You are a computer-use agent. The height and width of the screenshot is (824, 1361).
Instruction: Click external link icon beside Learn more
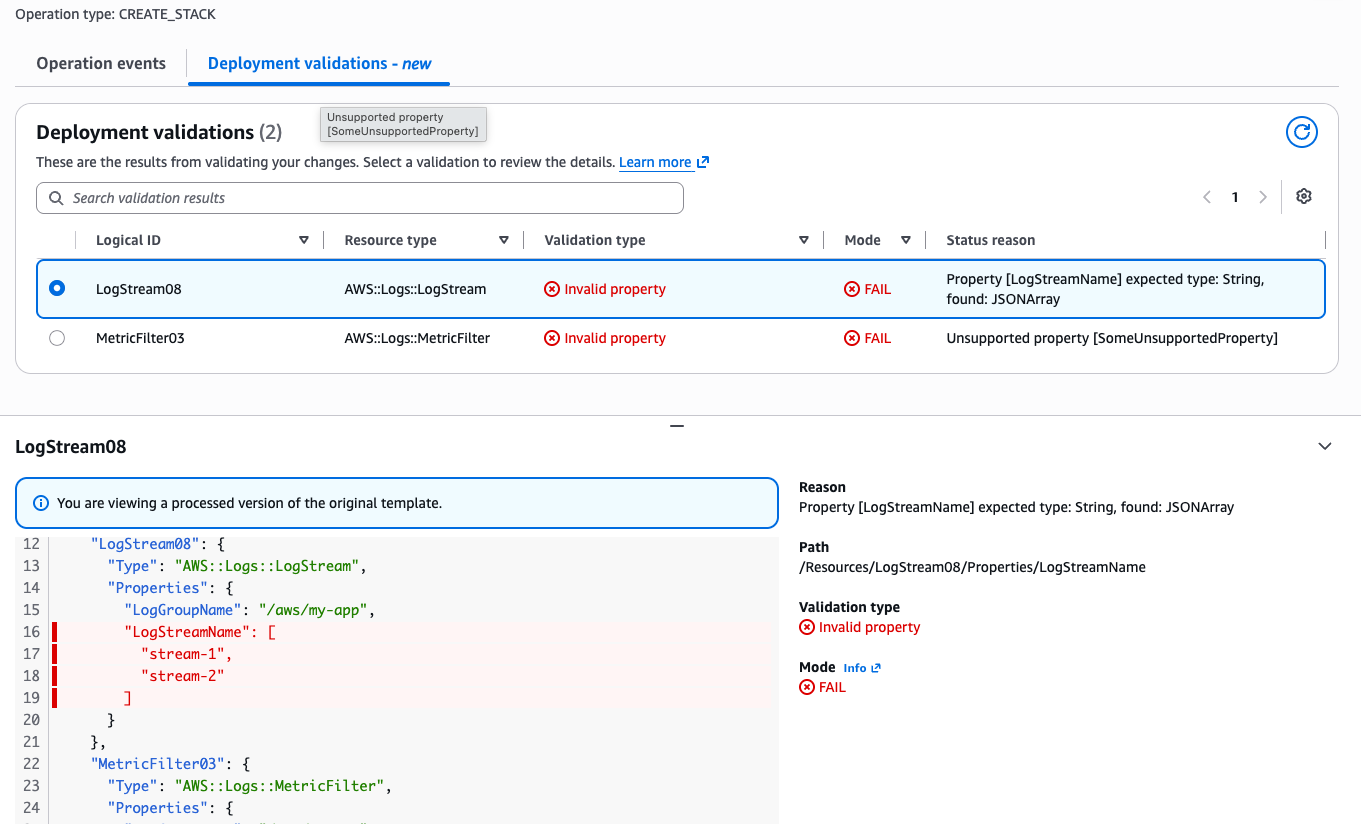(x=703, y=162)
